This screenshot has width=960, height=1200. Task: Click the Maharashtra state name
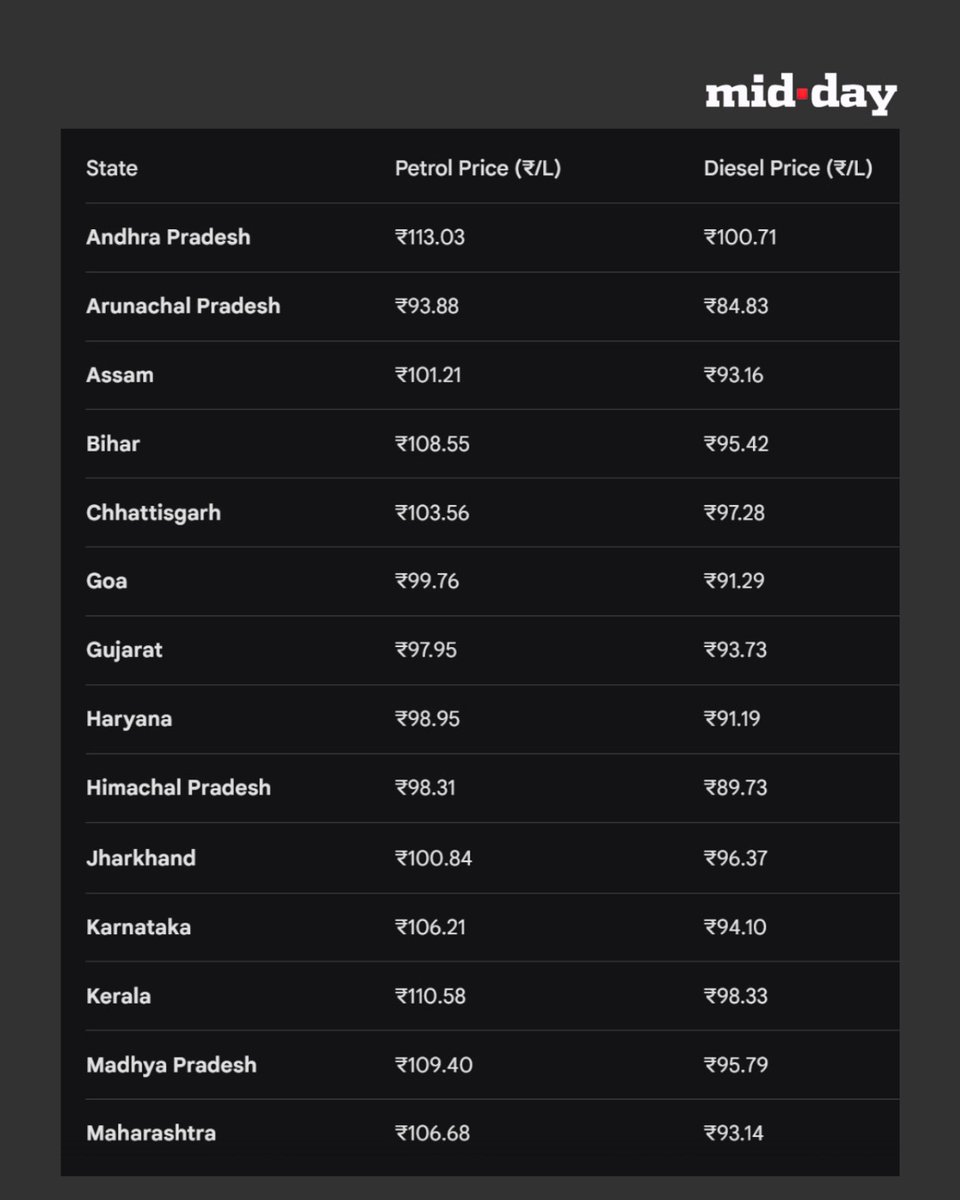click(x=151, y=1133)
